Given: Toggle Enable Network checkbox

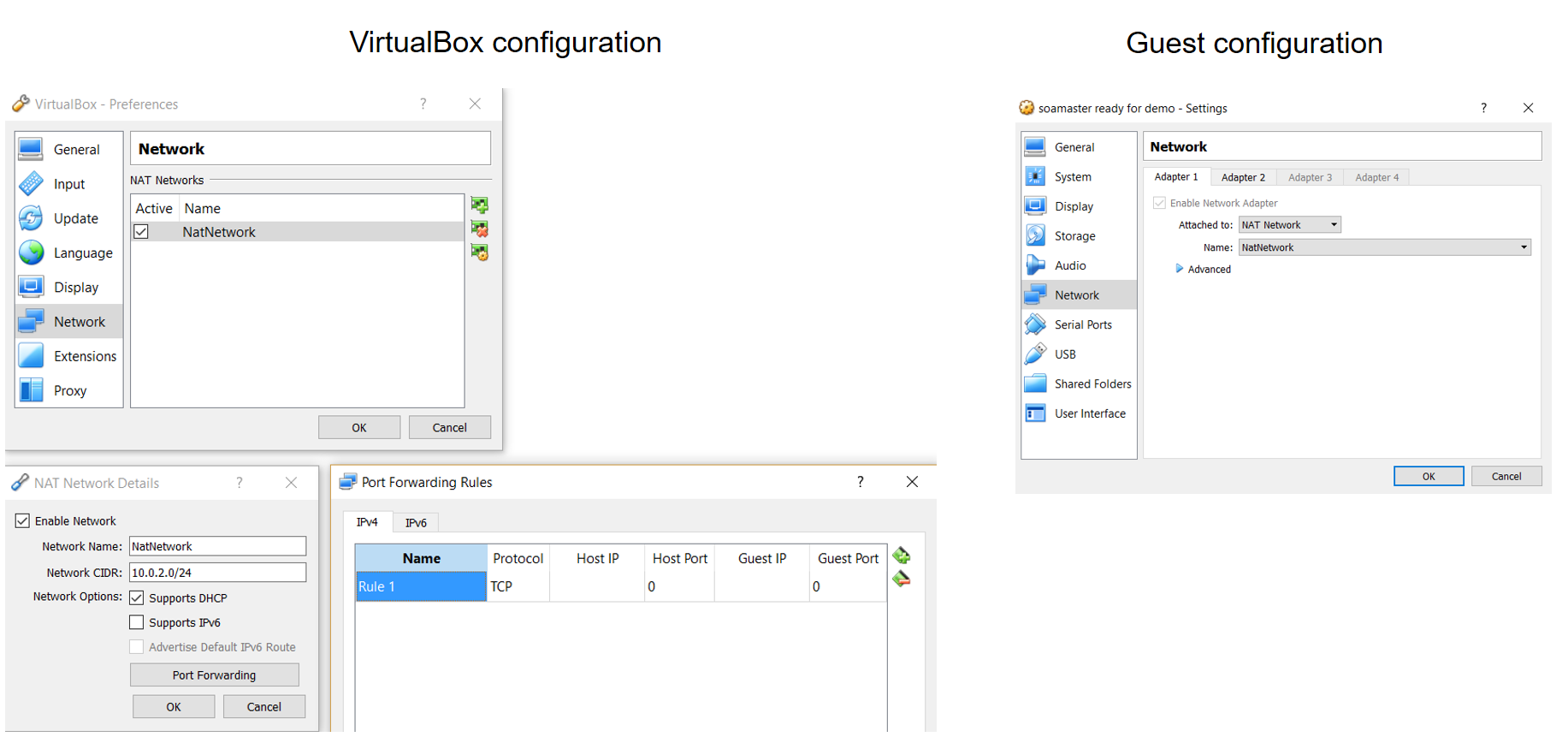Looking at the screenshot, I should click(x=22, y=520).
